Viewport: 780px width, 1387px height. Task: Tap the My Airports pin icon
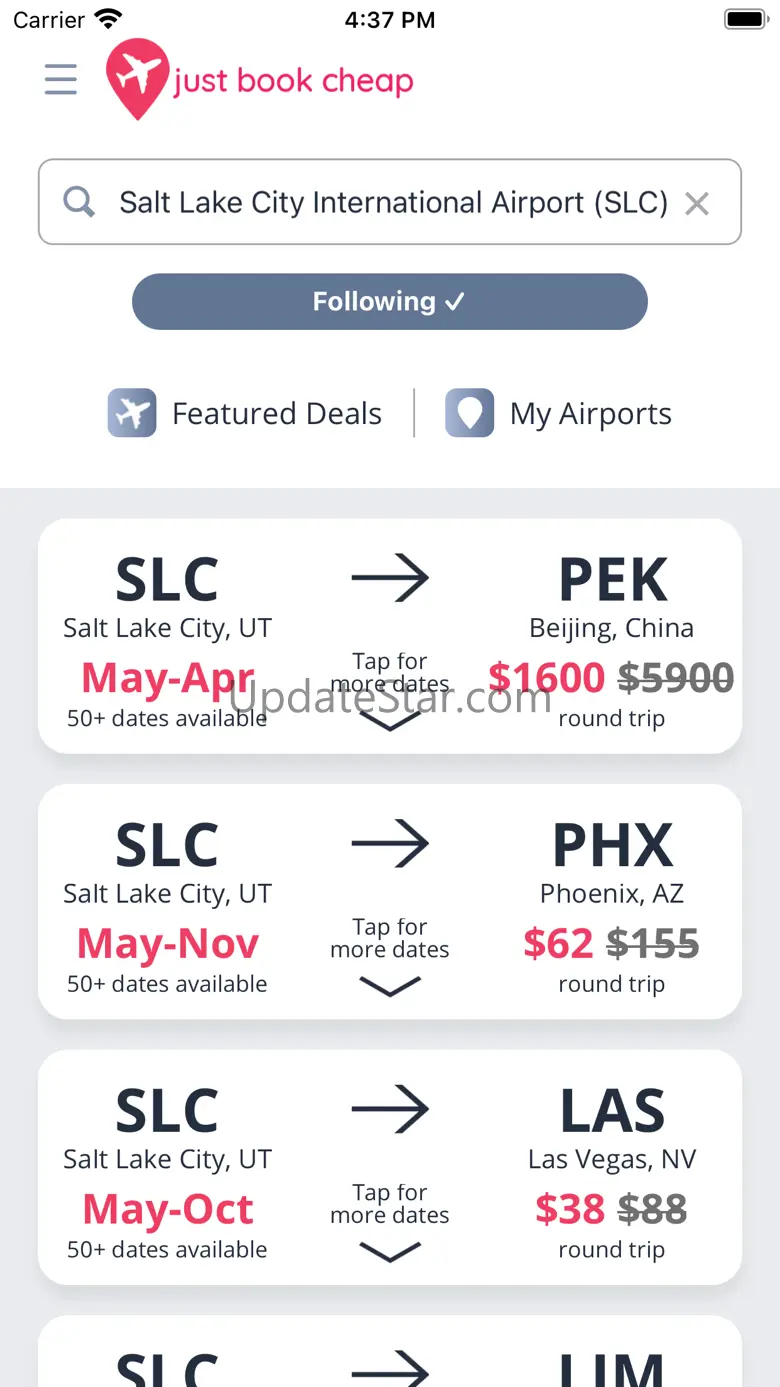[469, 413]
